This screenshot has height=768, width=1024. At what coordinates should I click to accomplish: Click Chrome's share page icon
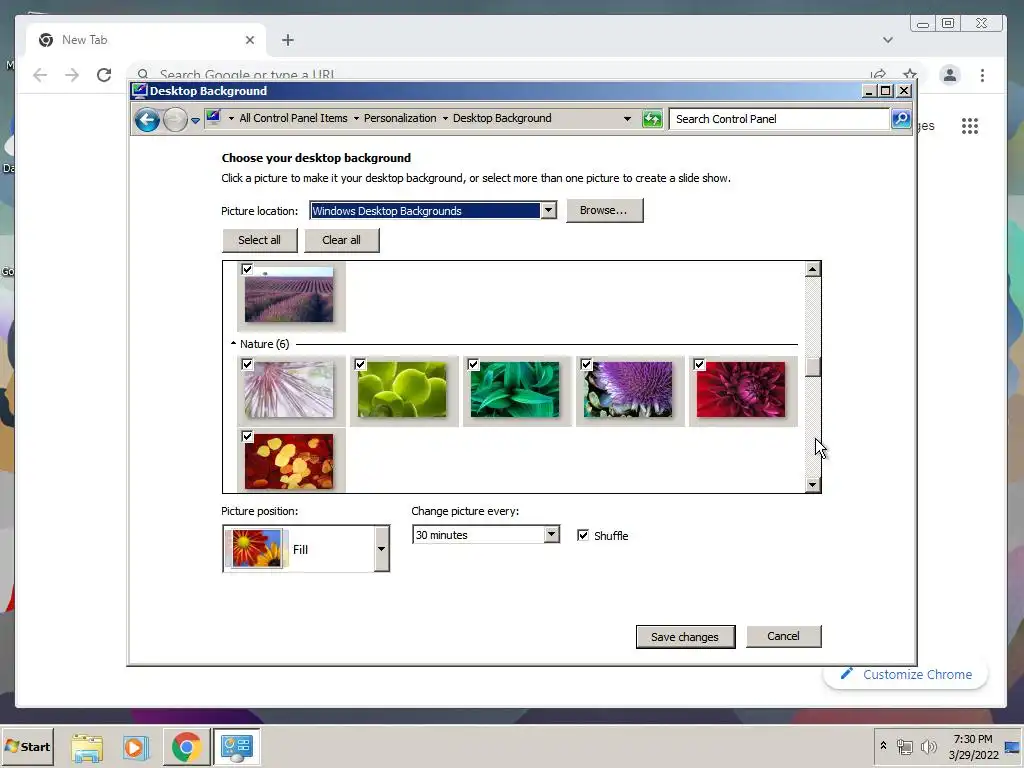878,74
